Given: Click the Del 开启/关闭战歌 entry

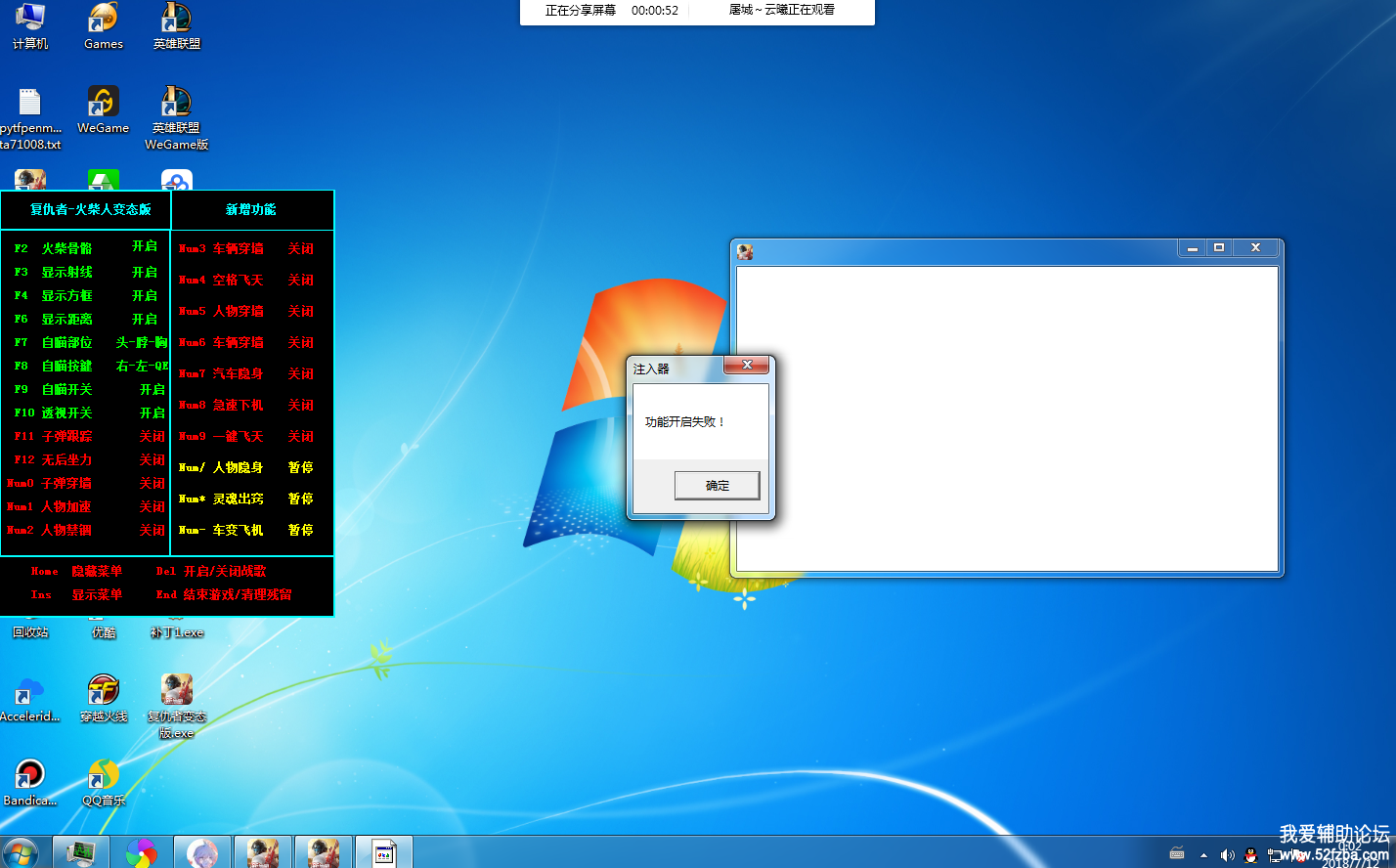Looking at the screenshot, I should [x=211, y=571].
